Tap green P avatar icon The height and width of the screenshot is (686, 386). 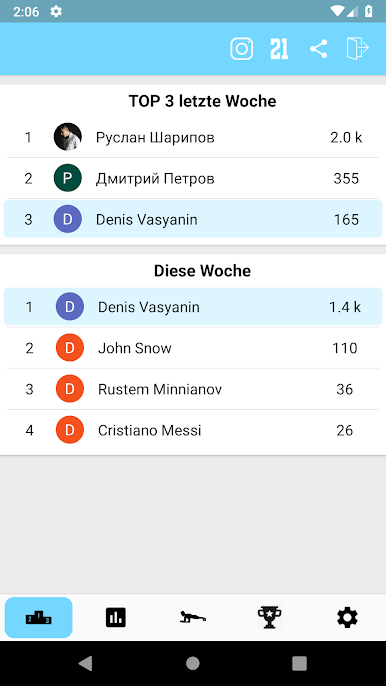[68, 178]
